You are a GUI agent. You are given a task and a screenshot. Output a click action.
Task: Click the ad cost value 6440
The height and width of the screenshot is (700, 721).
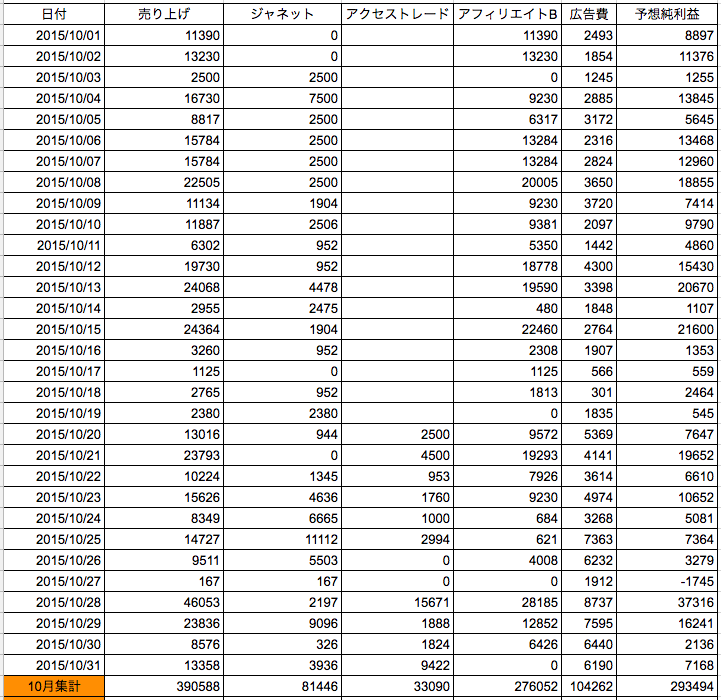589,644
